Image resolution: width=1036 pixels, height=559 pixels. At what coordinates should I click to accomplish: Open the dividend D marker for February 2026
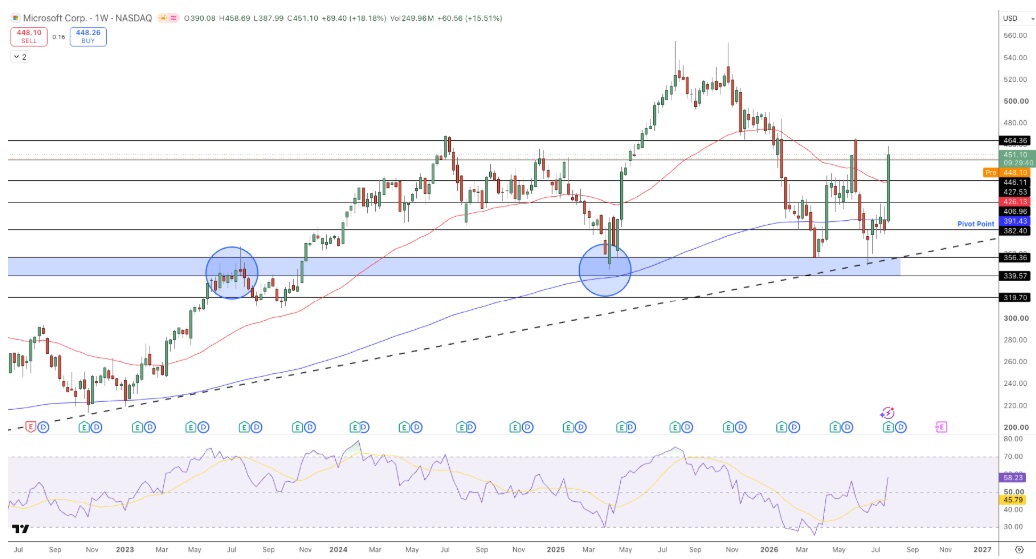794,428
